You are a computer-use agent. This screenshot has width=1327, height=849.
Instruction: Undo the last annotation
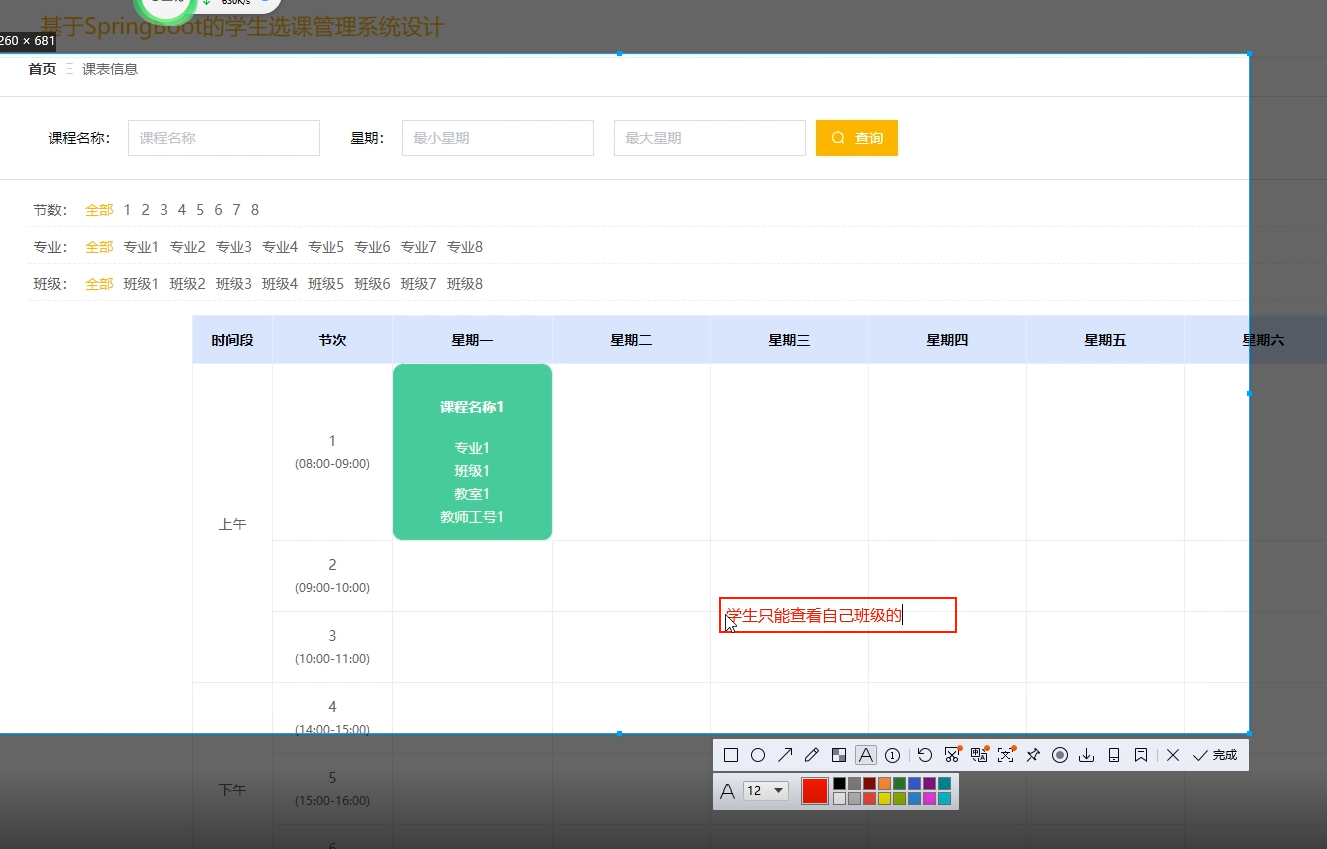coord(924,755)
